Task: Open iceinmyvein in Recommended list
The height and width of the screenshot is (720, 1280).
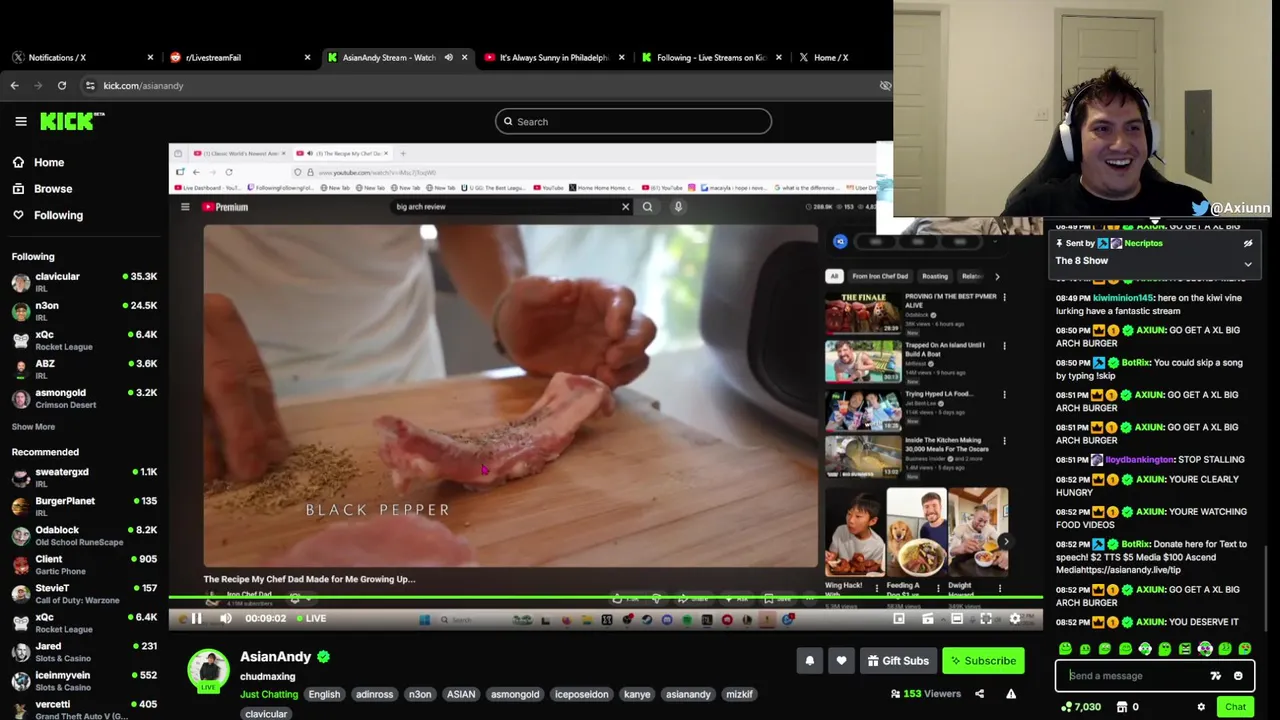Action: pyautogui.click(x=84, y=680)
